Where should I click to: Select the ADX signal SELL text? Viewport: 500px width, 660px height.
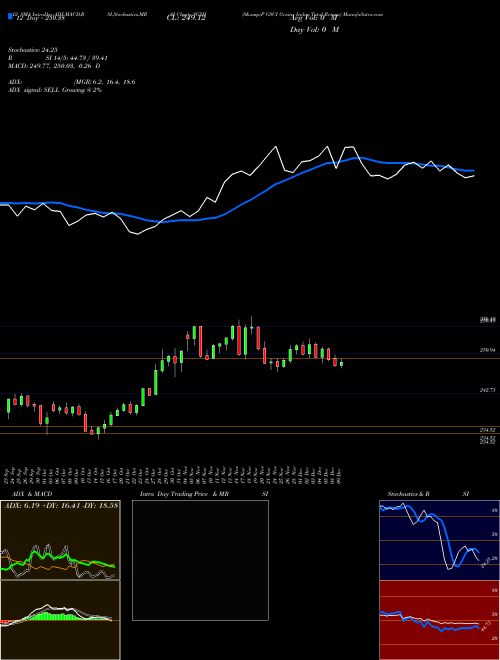(x=55, y=90)
